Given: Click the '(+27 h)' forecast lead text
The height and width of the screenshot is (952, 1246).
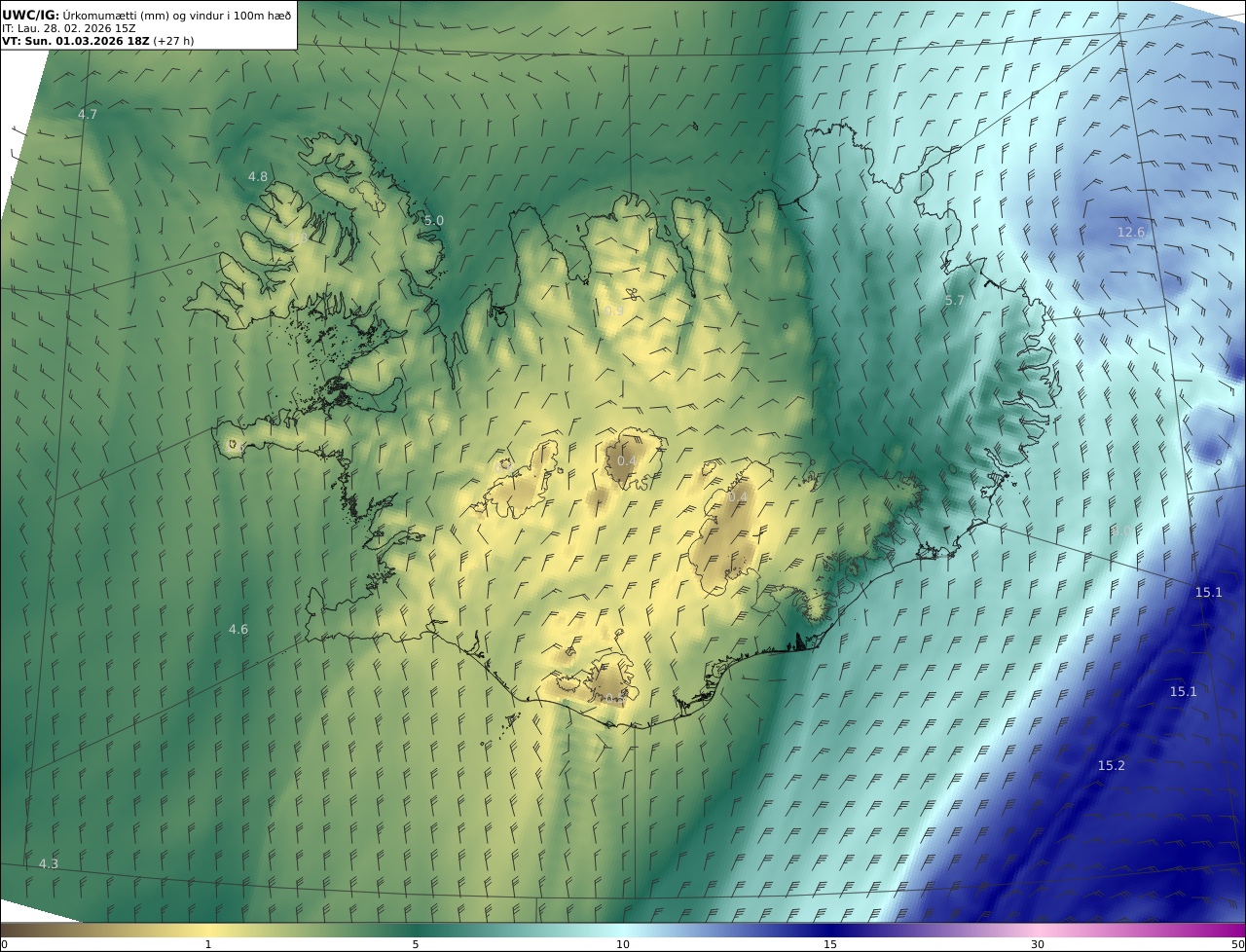Looking at the screenshot, I should [173, 41].
